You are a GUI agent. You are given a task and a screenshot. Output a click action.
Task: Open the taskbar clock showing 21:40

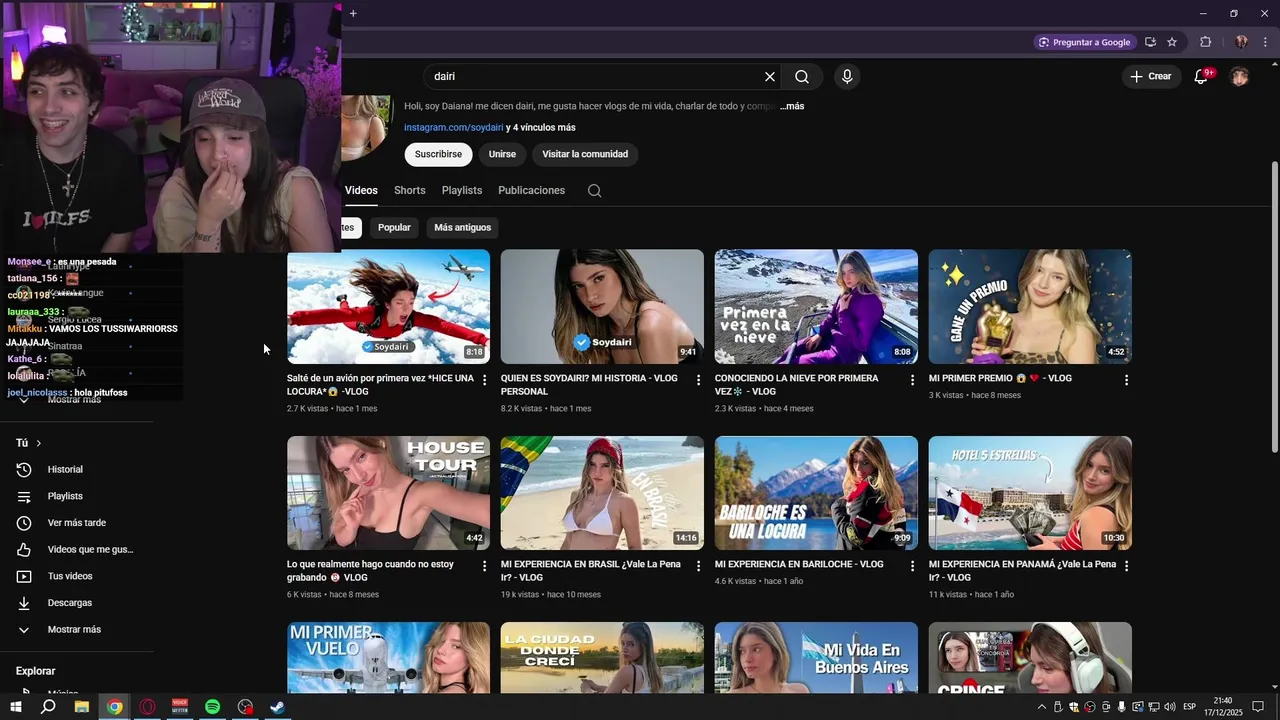pyautogui.click(x=1222, y=707)
